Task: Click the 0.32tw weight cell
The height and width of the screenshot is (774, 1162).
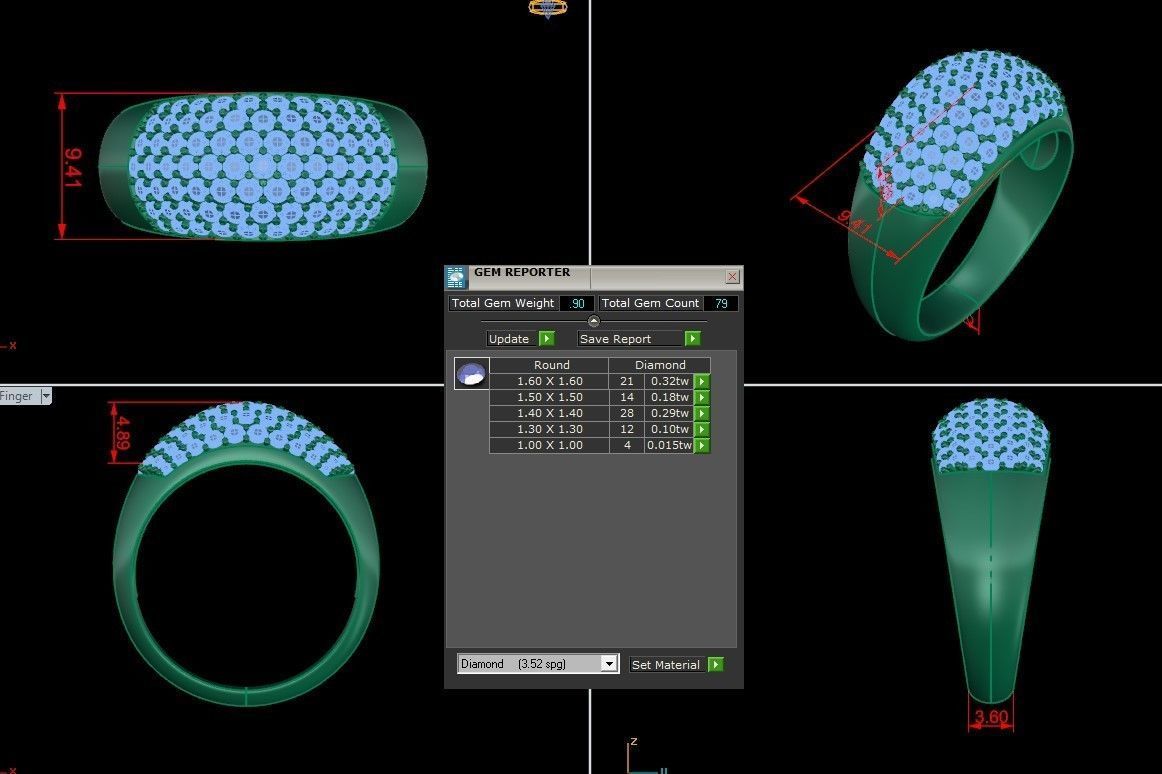Action: pyautogui.click(x=669, y=381)
